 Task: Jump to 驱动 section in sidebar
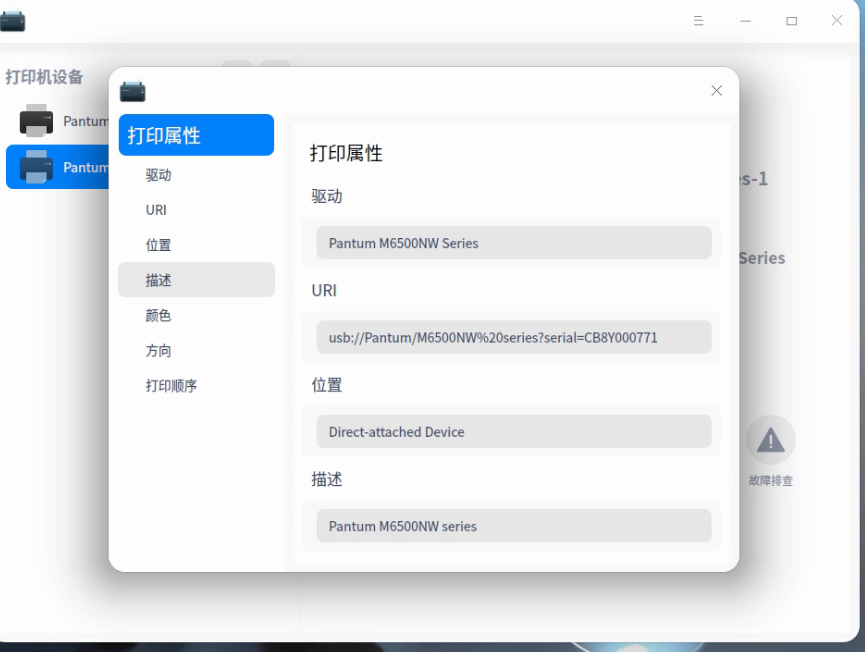pos(196,175)
